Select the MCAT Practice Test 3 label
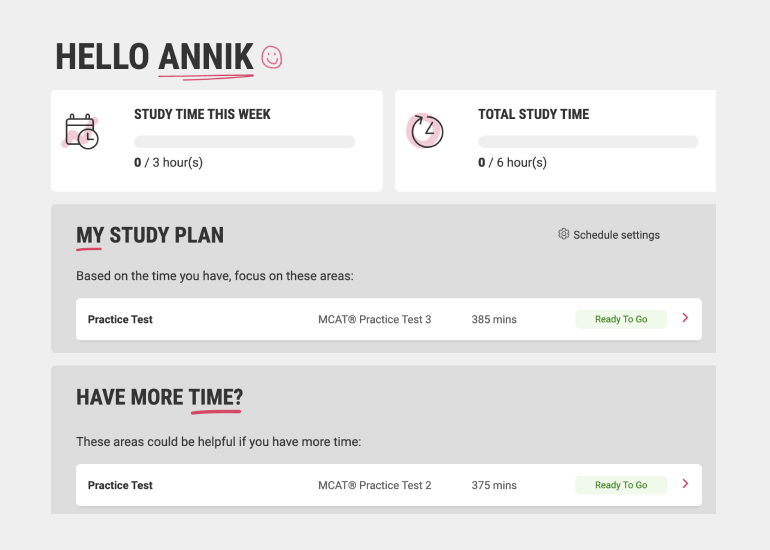Screen dimensions: 770x550 [374, 320]
